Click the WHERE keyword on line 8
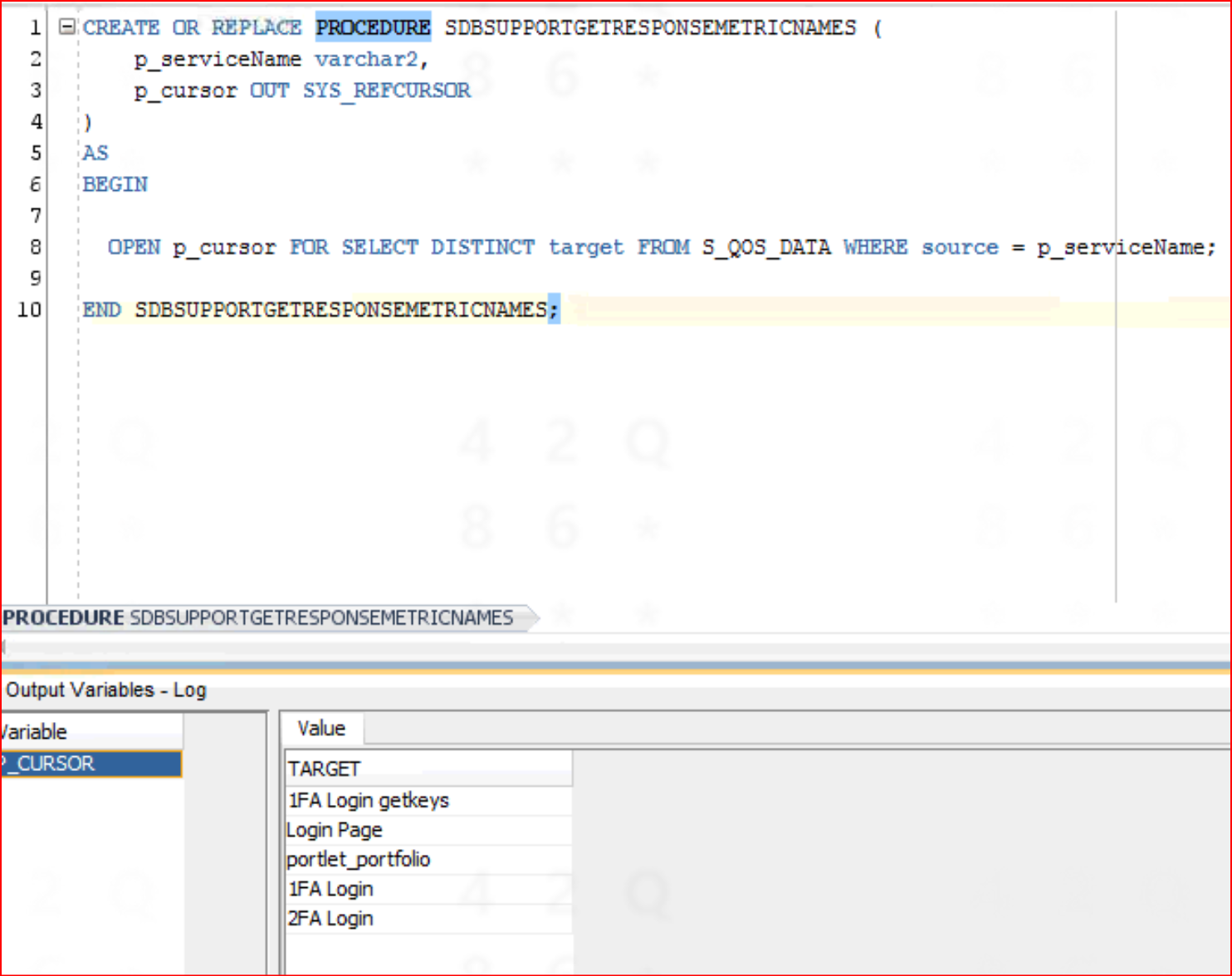The height and width of the screenshot is (976, 1232). (875, 247)
